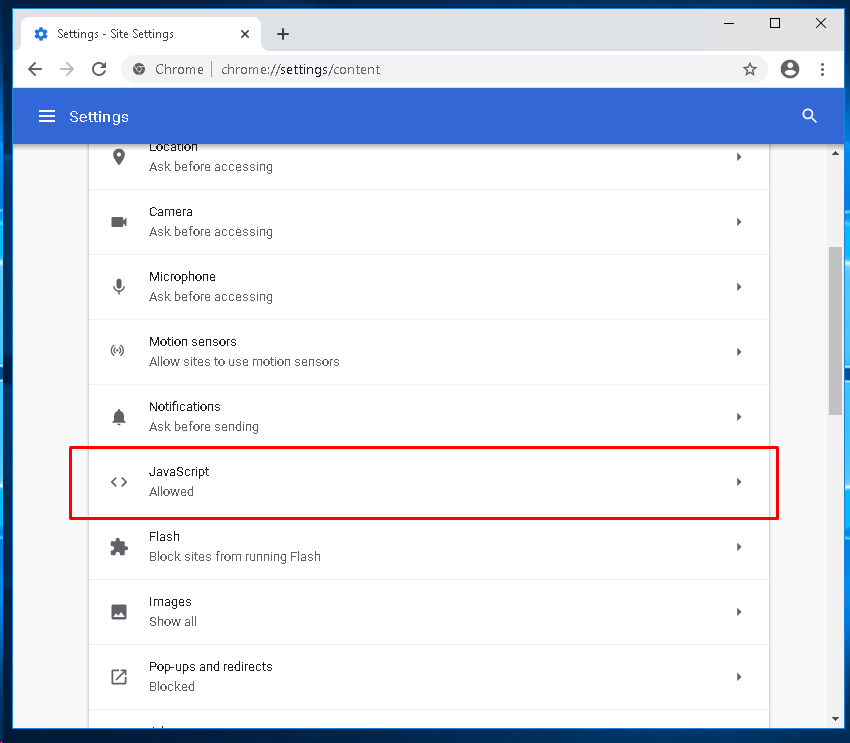Open the Notifications settings entry
Image resolution: width=850 pixels, height=743 pixels.
pyautogui.click(x=429, y=417)
